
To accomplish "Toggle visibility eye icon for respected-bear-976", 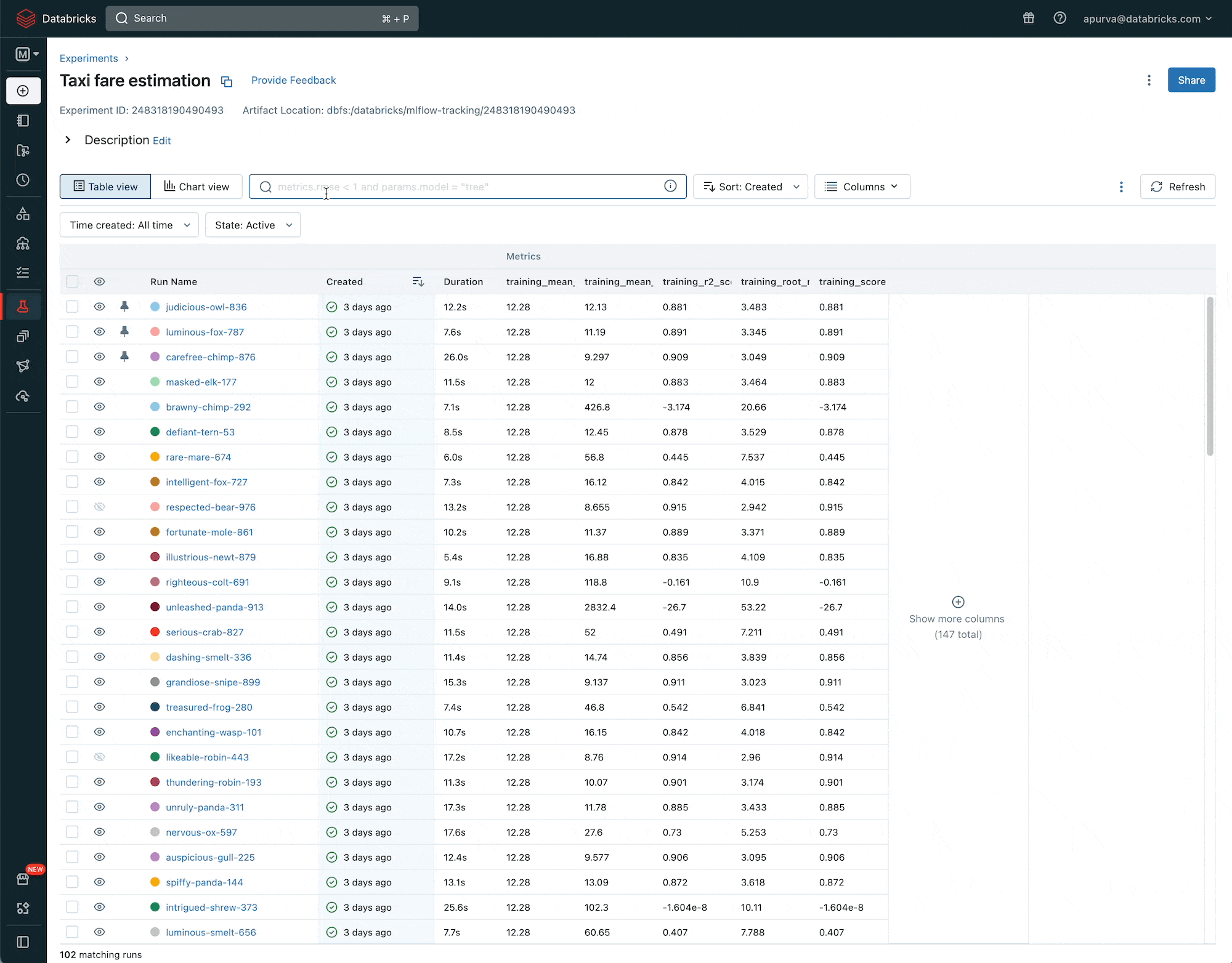I will (x=100, y=507).
